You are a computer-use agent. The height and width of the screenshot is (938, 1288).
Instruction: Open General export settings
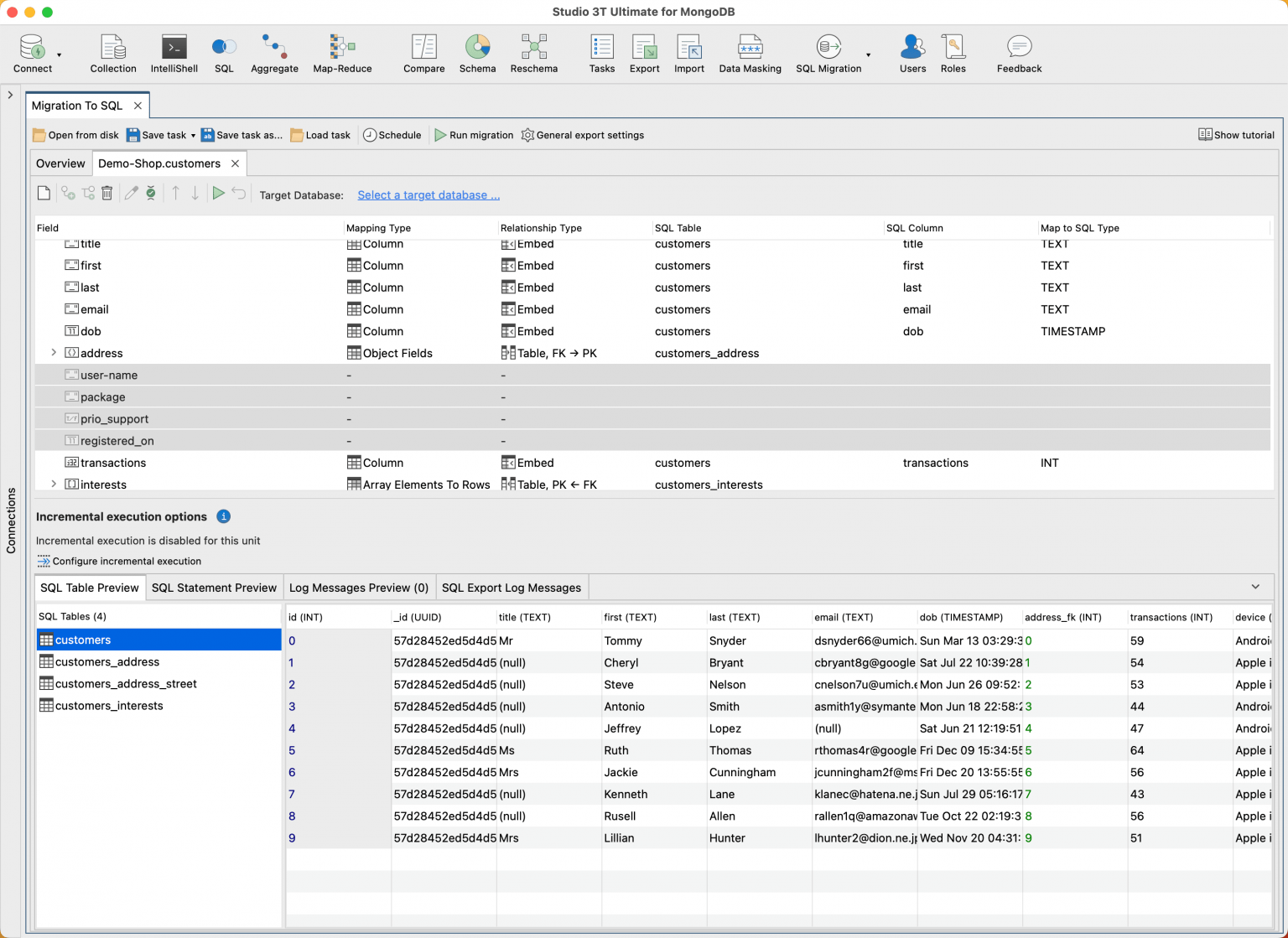583,135
